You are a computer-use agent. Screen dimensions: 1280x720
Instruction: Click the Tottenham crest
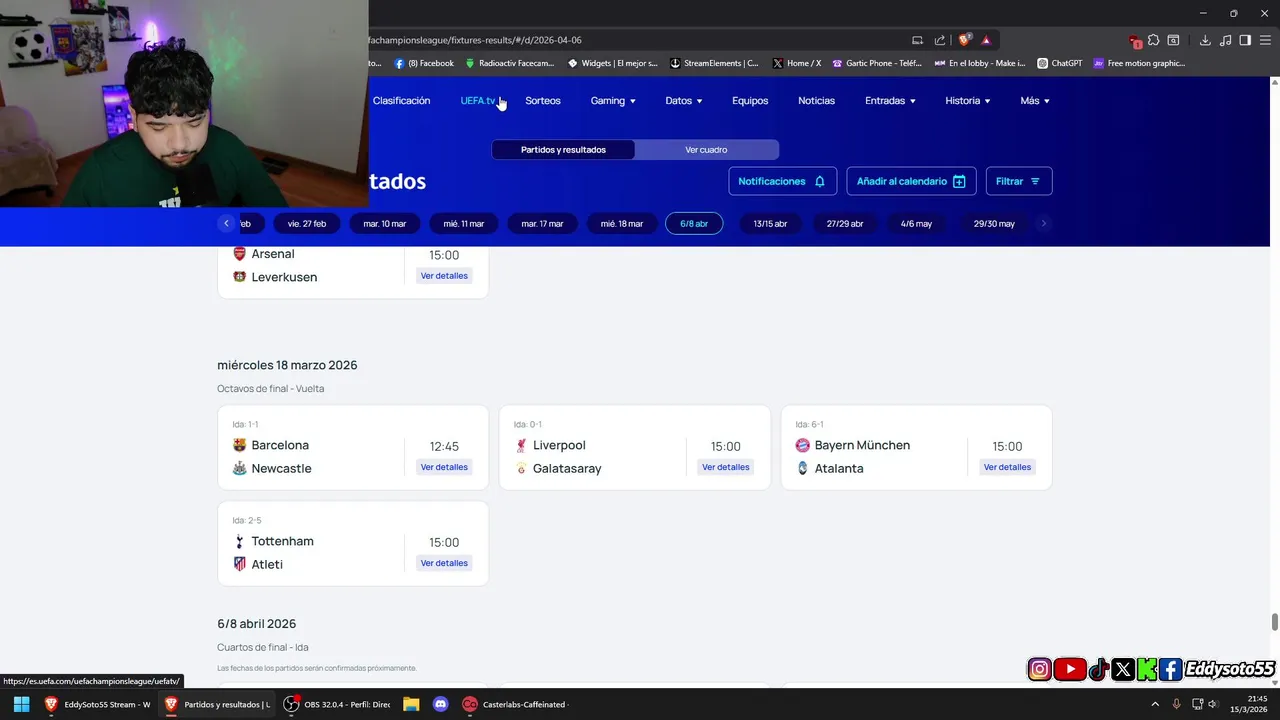coord(239,541)
